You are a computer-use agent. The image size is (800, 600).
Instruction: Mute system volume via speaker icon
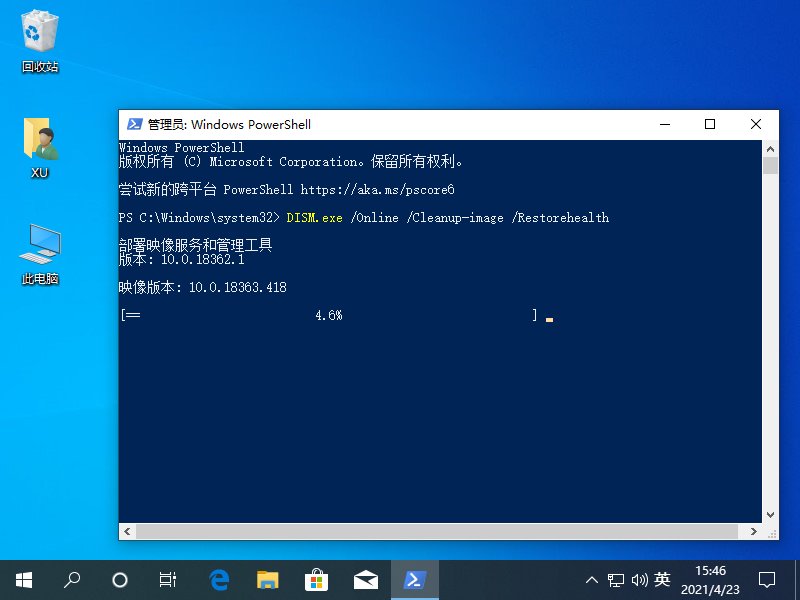coord(641,580)
